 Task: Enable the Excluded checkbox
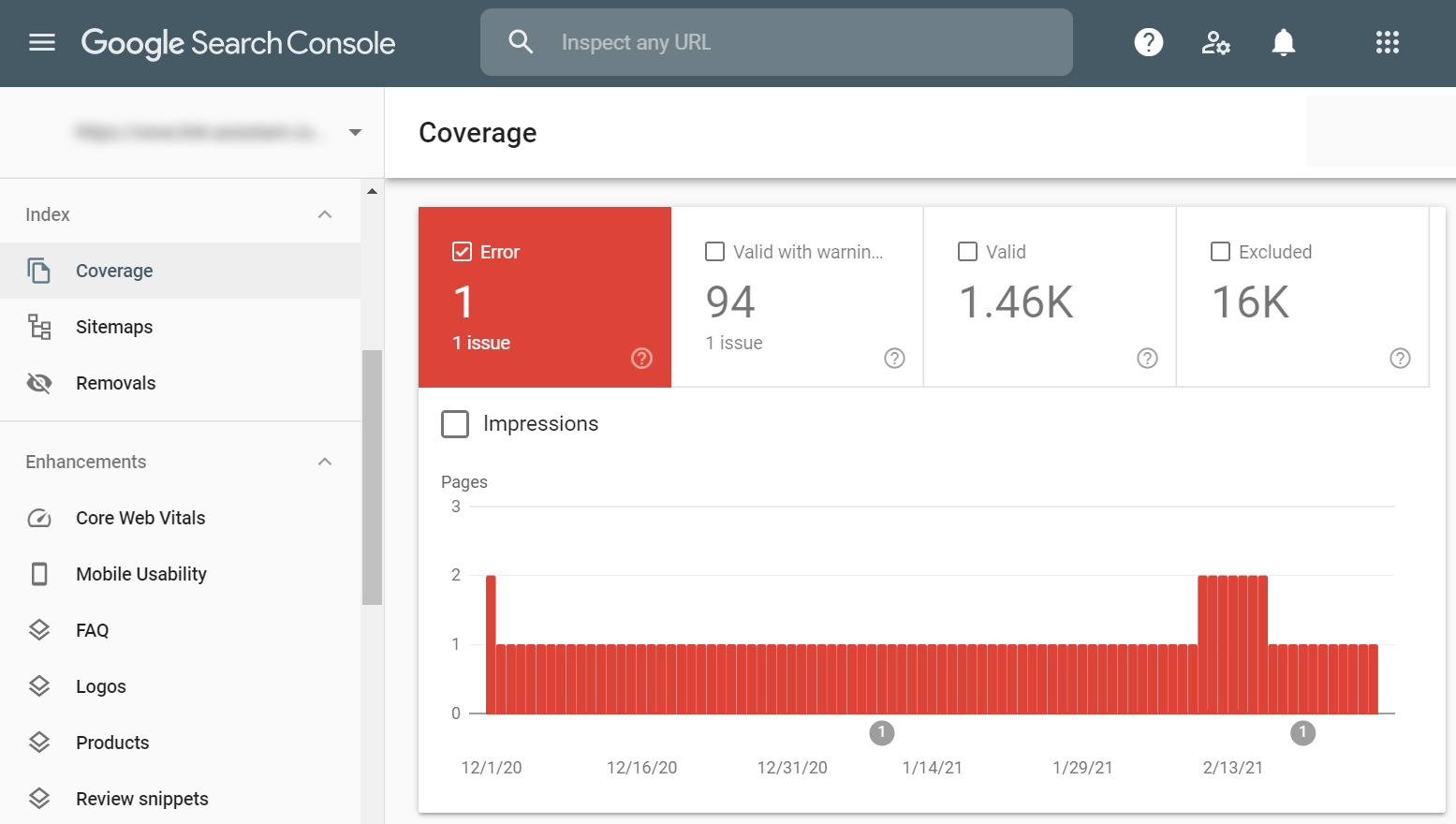pos(1220,251)
